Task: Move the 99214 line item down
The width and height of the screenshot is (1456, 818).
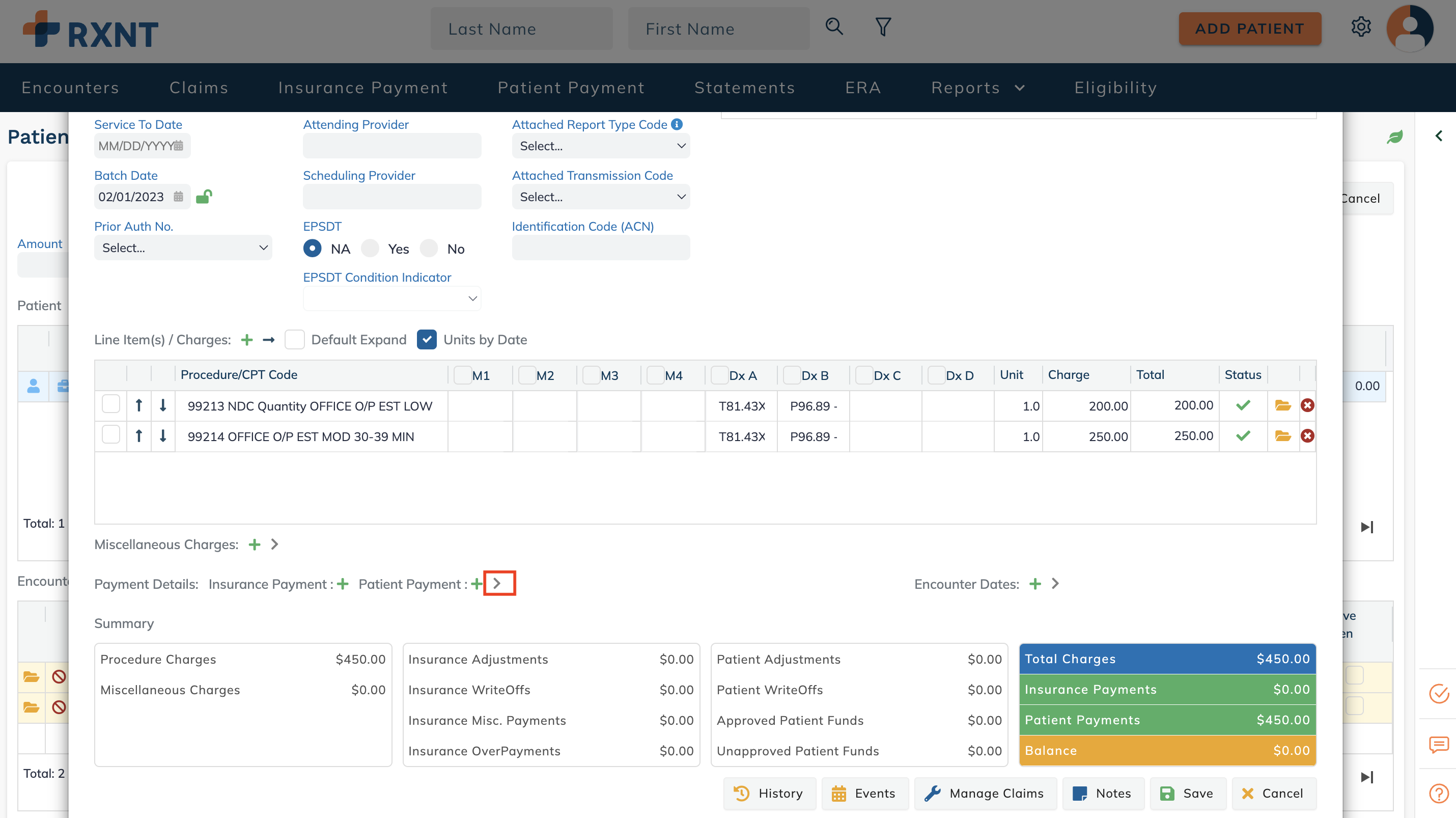Action: coord(163,436)
